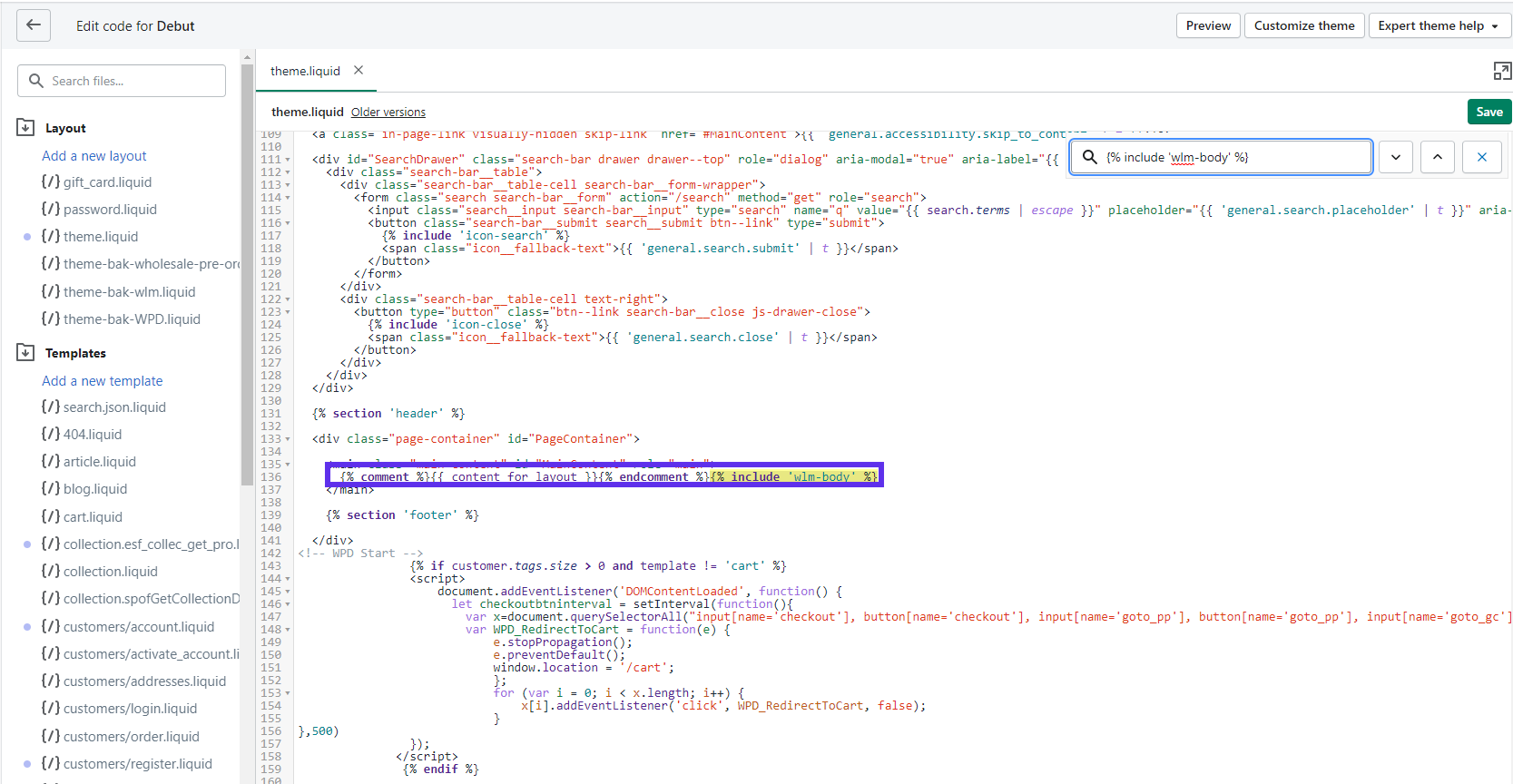Open theme-bak-wlm.liquid file
The width and height of the screenshot is (1513, 784).
coord(129,292)
